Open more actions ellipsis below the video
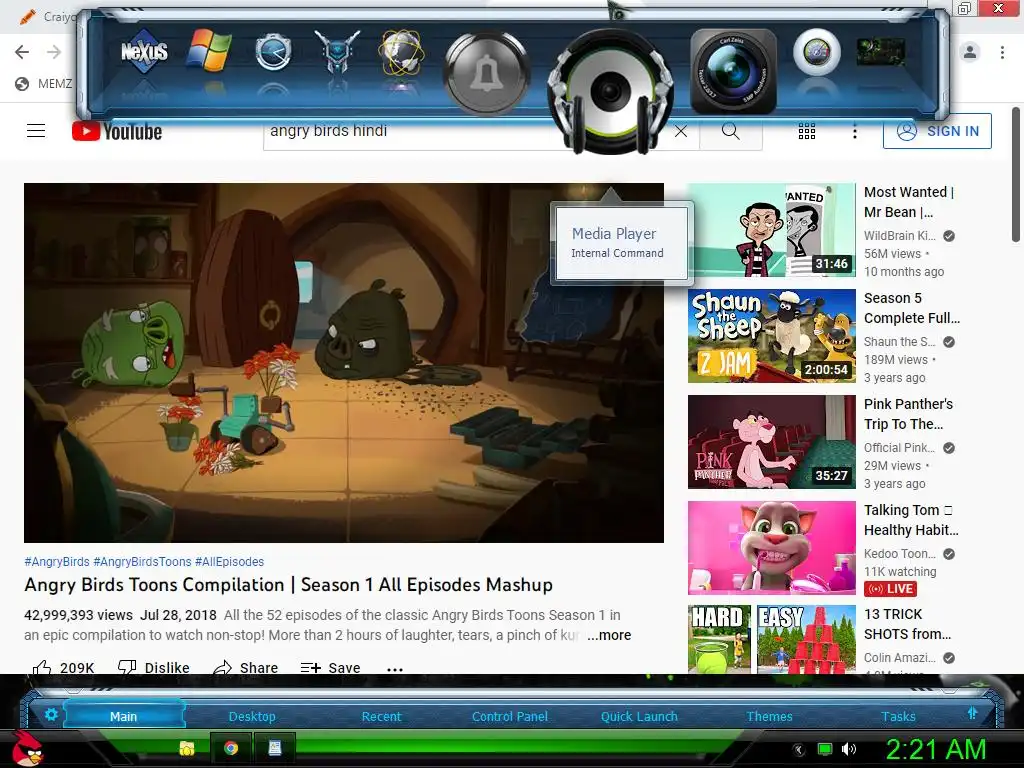This screenshot has height=768, width=1024. [394, 668]
